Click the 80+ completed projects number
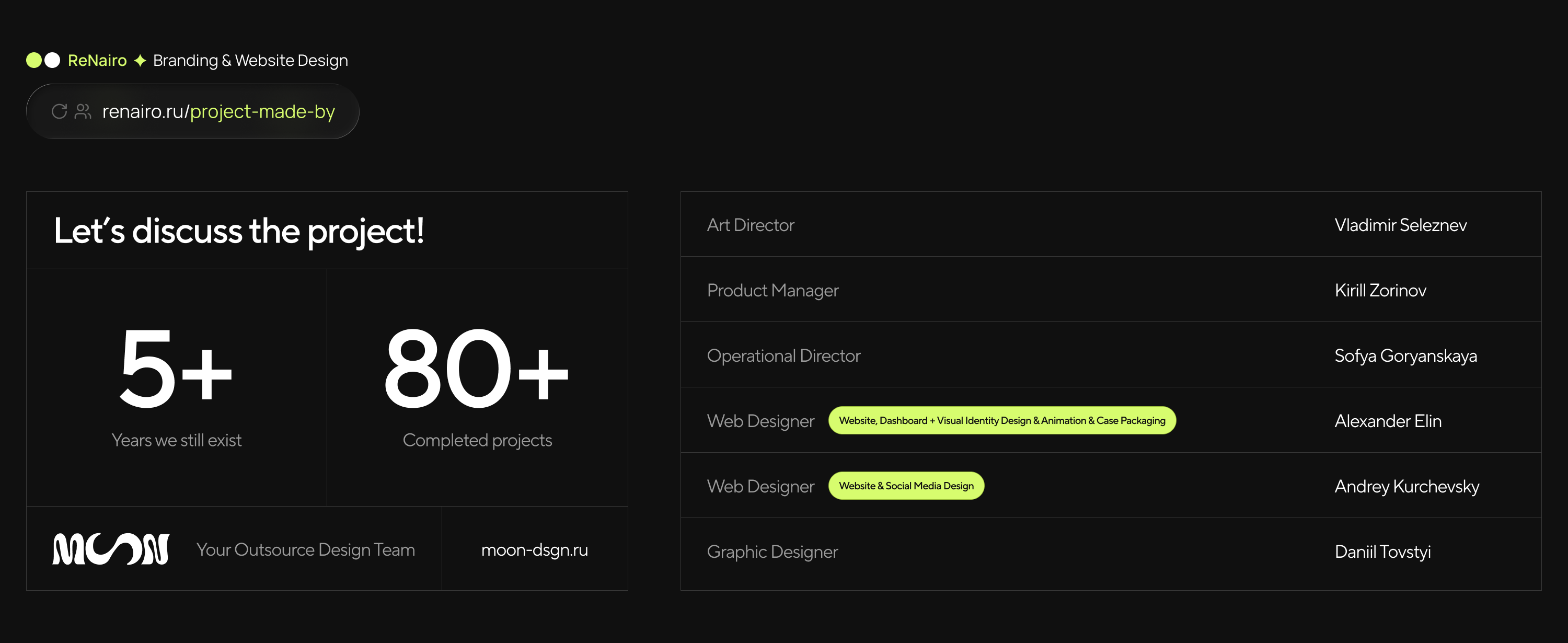Screen dimensions: 1568x643 click(476, 370)
